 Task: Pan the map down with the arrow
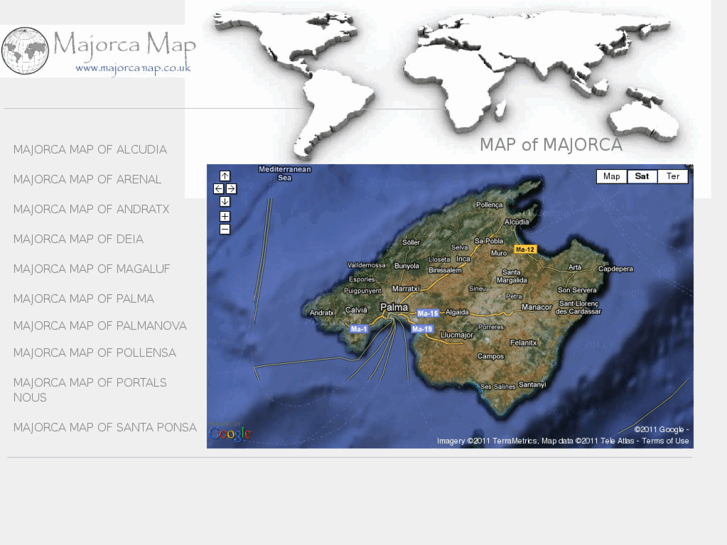click(225, 201)
